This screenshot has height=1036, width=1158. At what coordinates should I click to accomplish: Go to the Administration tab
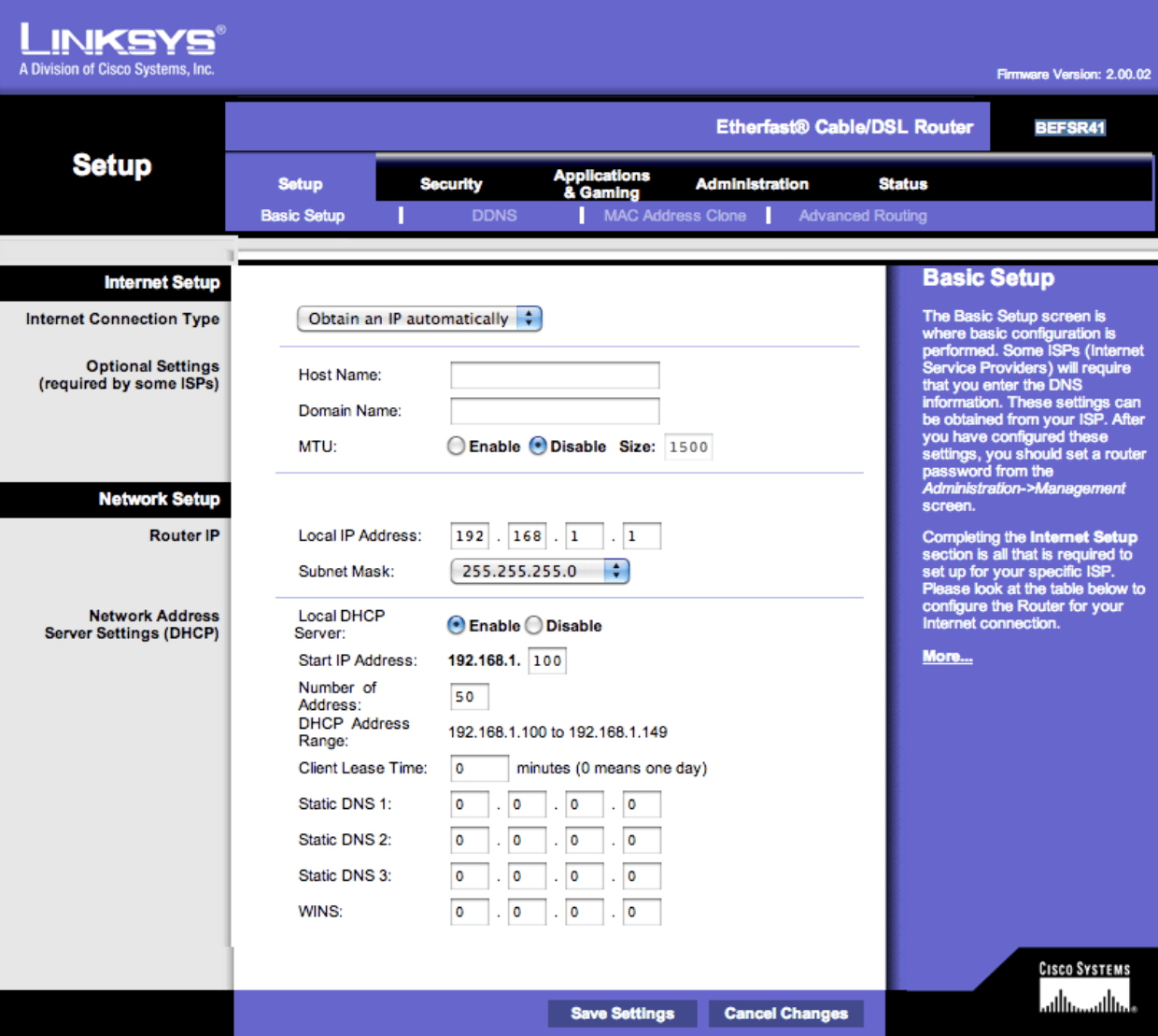(752, 184)
